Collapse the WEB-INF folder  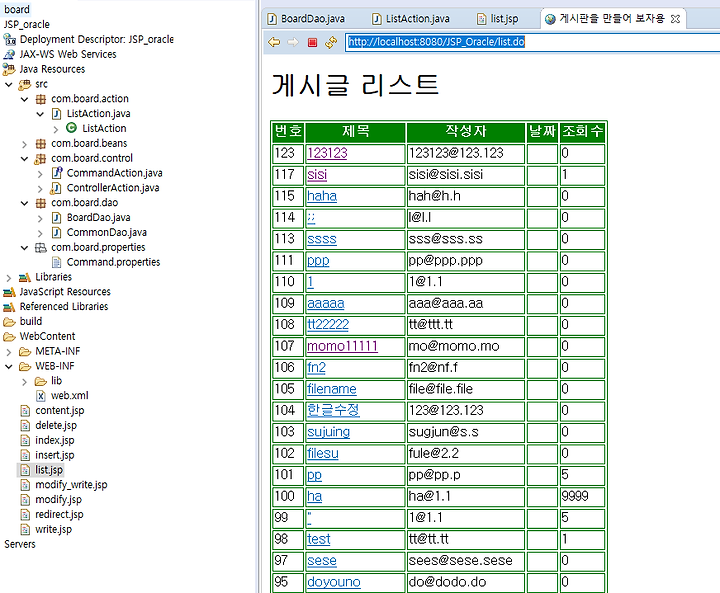[8, 367]
